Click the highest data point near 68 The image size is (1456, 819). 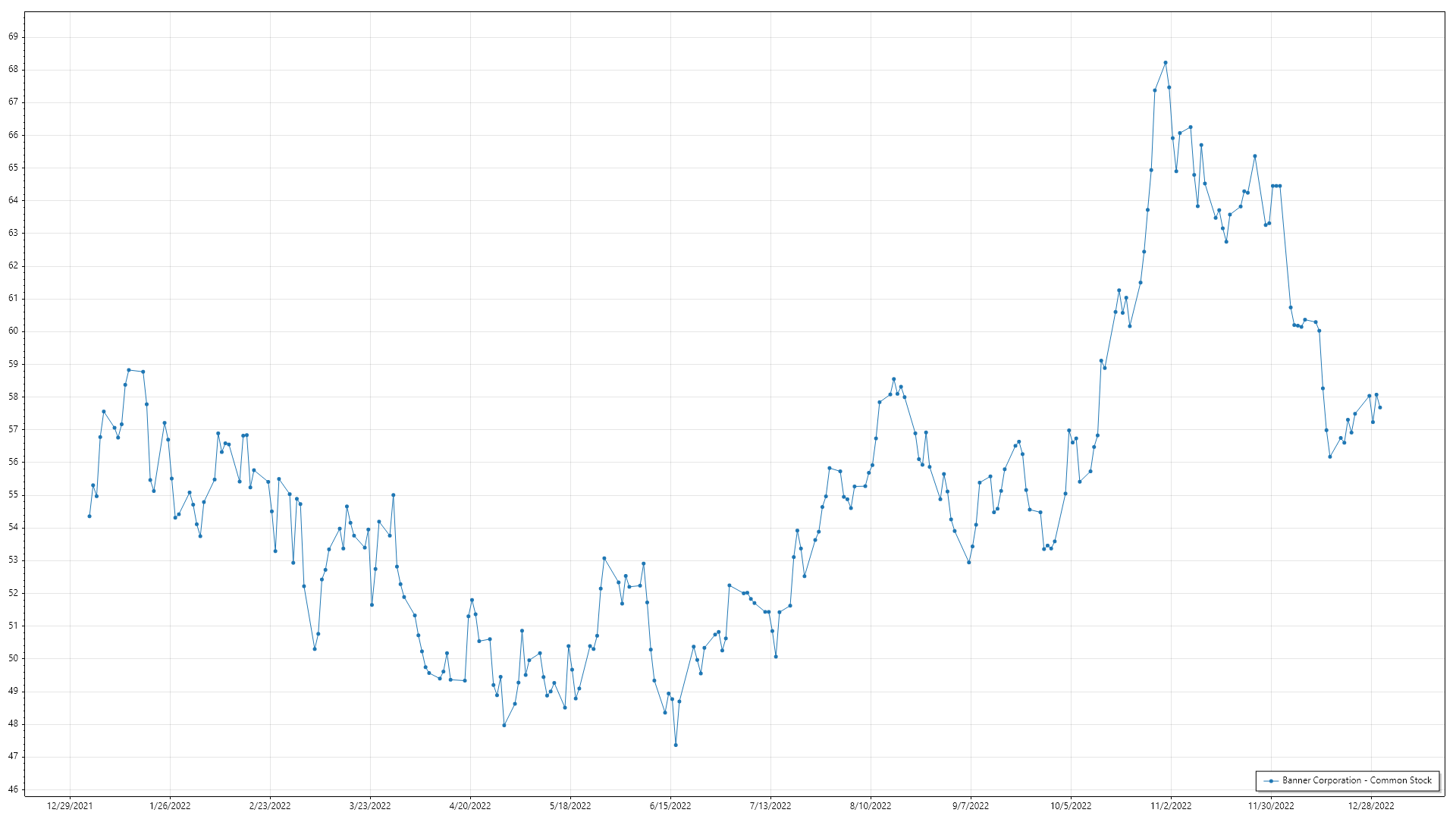tap(1166, 63)
